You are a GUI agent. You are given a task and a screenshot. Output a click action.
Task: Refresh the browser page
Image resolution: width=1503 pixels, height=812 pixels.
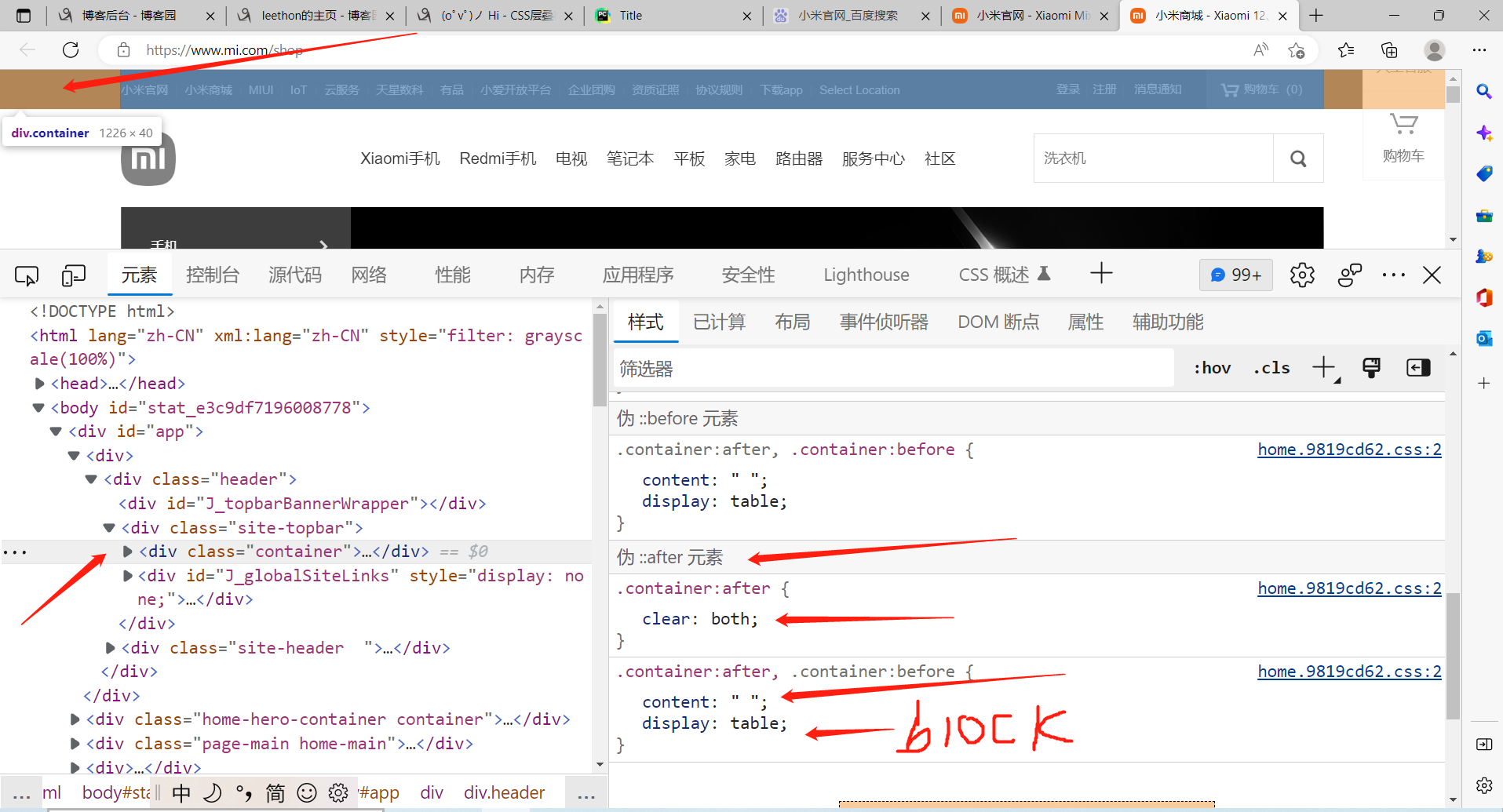coord(71,50)
